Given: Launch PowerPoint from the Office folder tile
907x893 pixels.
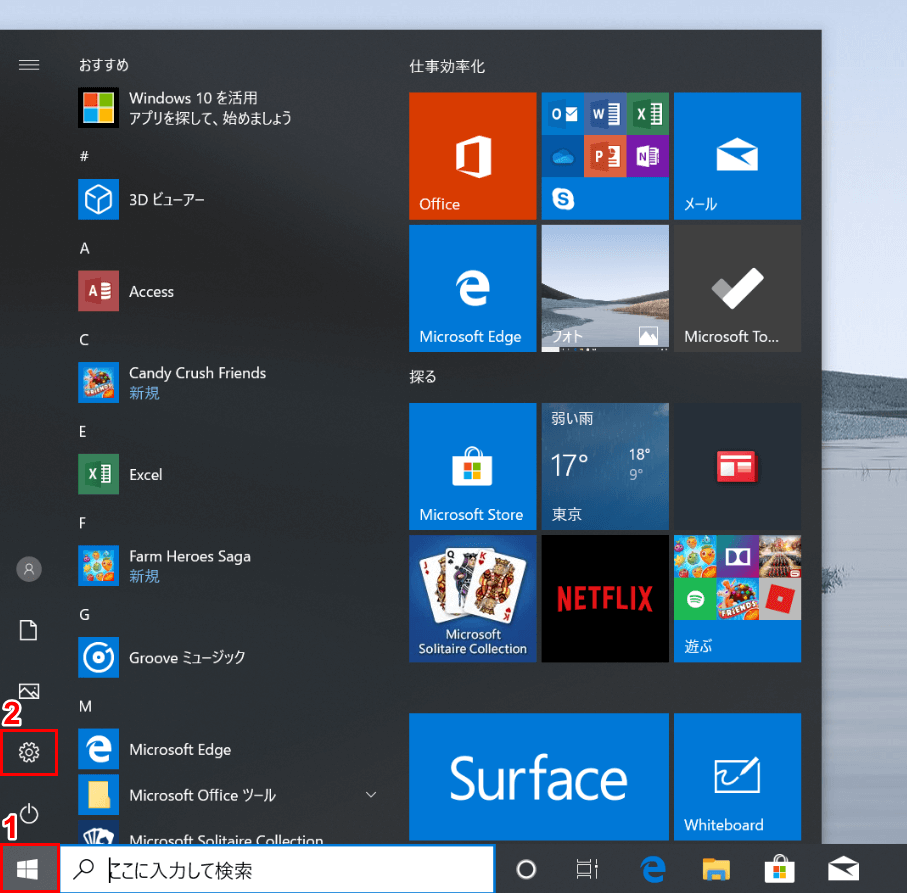Looking at the screenshot, I should [605, 156].
